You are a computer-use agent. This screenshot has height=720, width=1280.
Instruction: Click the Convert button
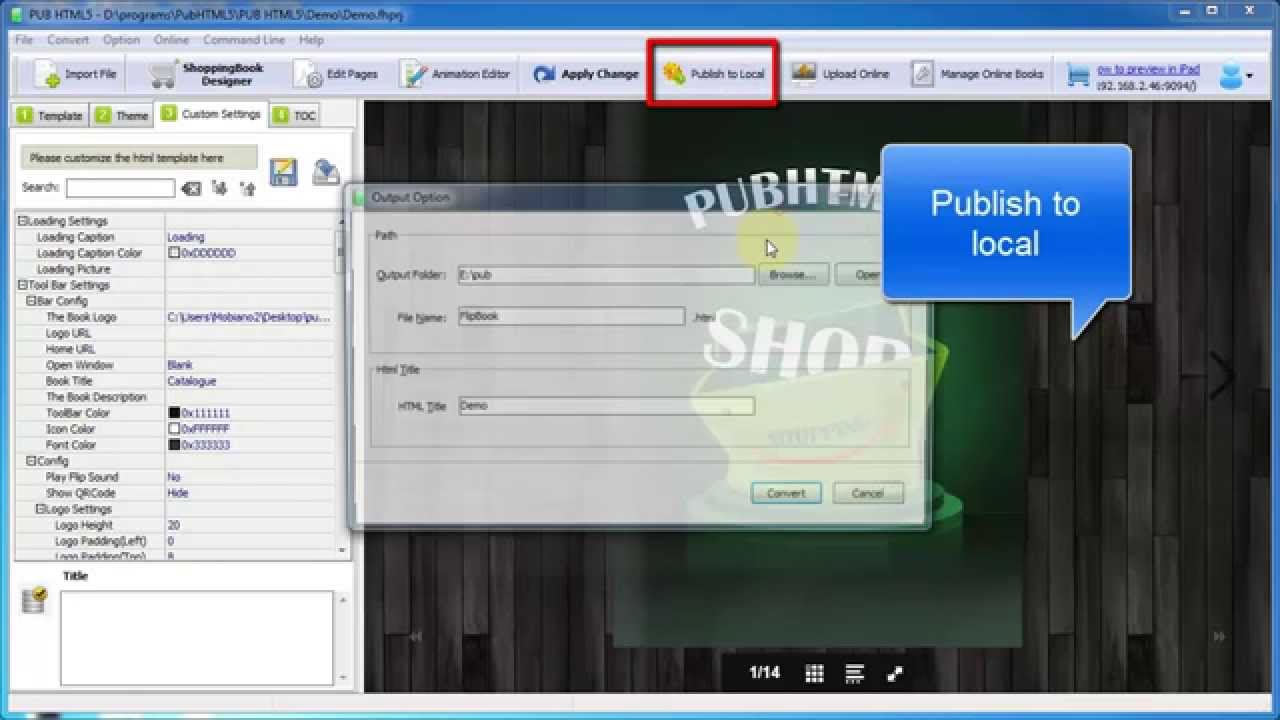786,493
